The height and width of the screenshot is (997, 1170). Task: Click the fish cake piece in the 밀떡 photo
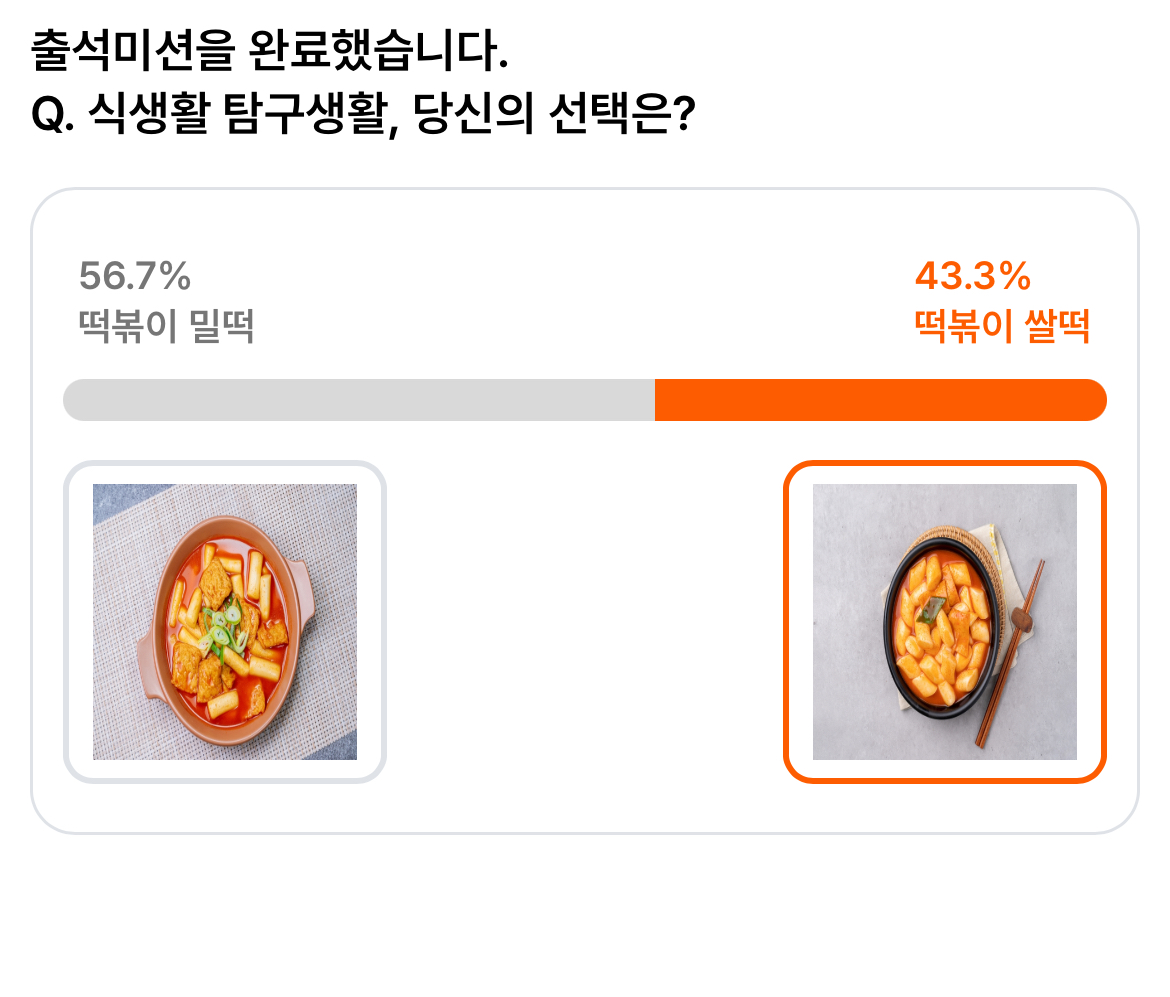pyautogui.click(x=216, y=582)
